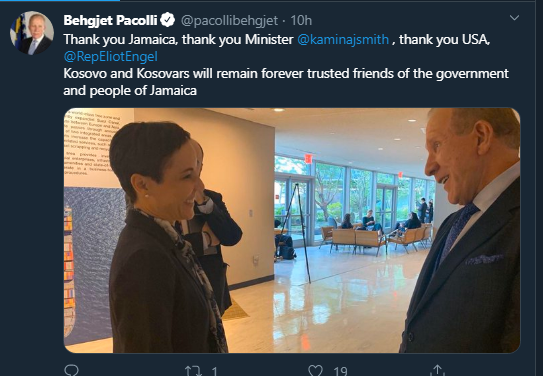Click the retweet count of 1
The image size is (543, 376).
[214, 371]
